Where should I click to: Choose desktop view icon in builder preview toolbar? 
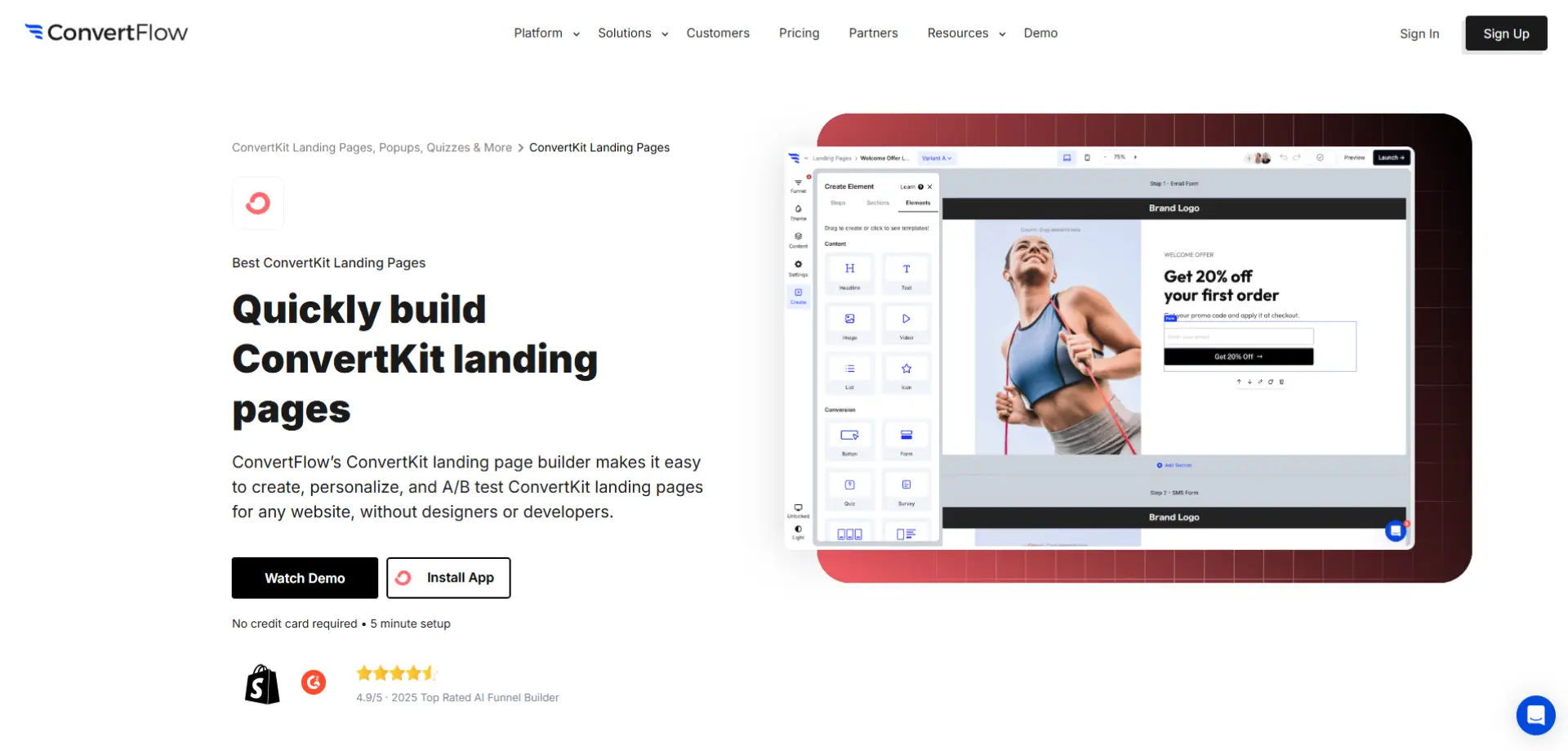(x=1067, y=158)
